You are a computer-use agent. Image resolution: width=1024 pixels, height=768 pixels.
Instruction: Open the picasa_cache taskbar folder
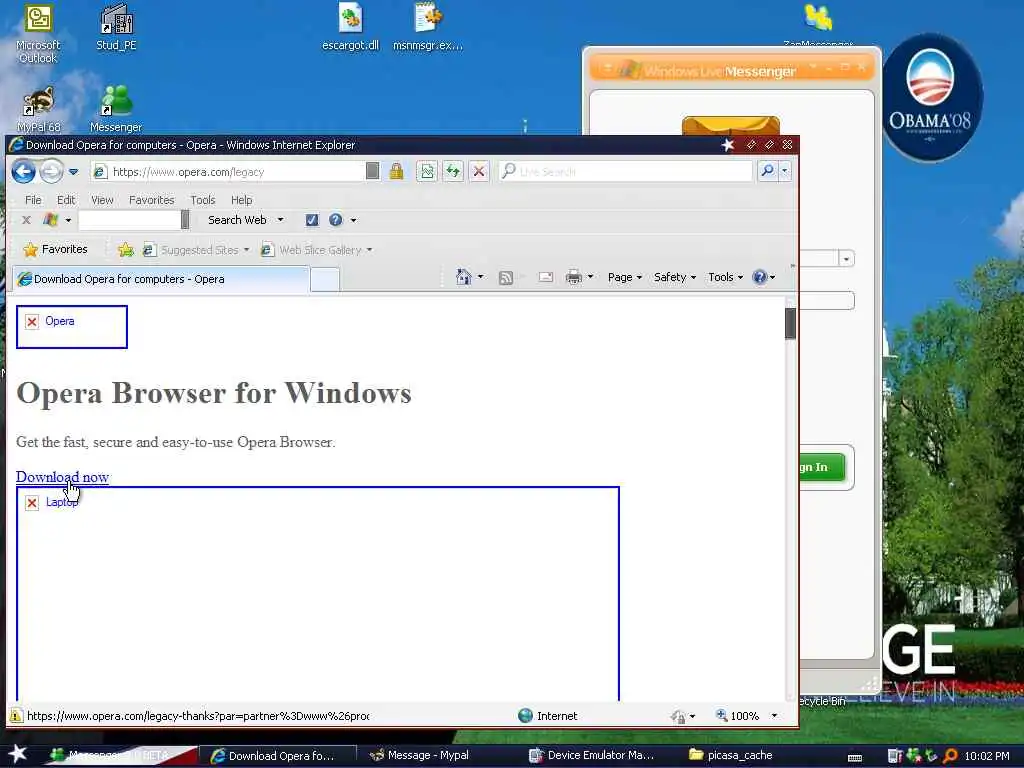[731, 755]
